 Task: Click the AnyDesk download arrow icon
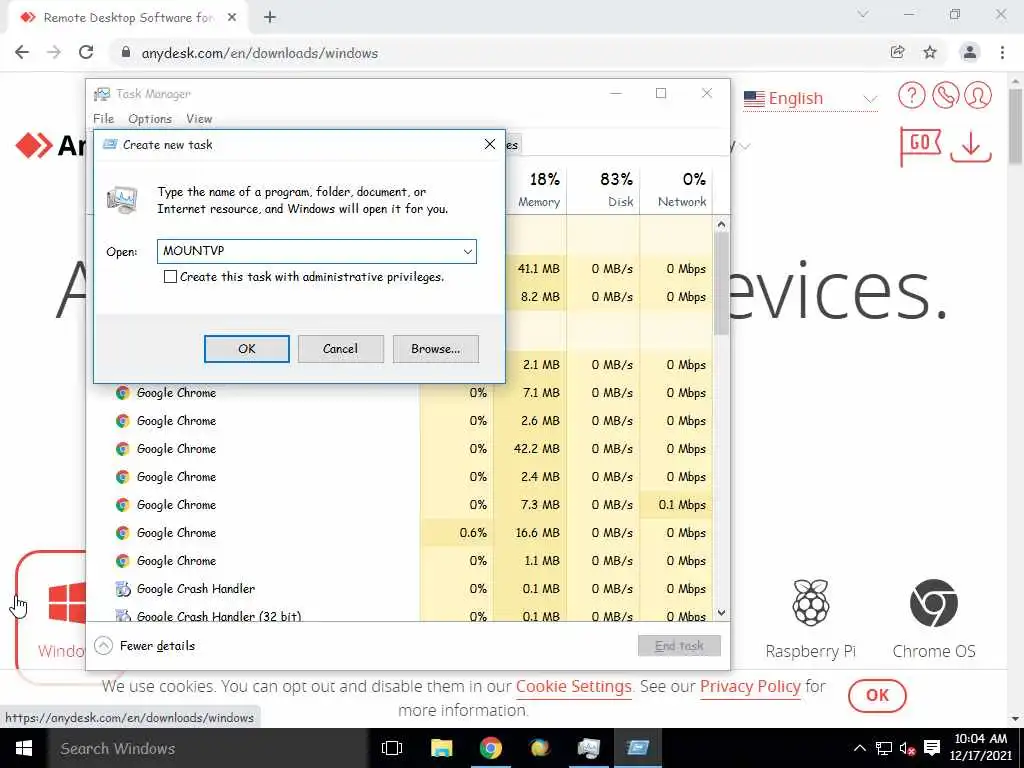coord(971,146)
